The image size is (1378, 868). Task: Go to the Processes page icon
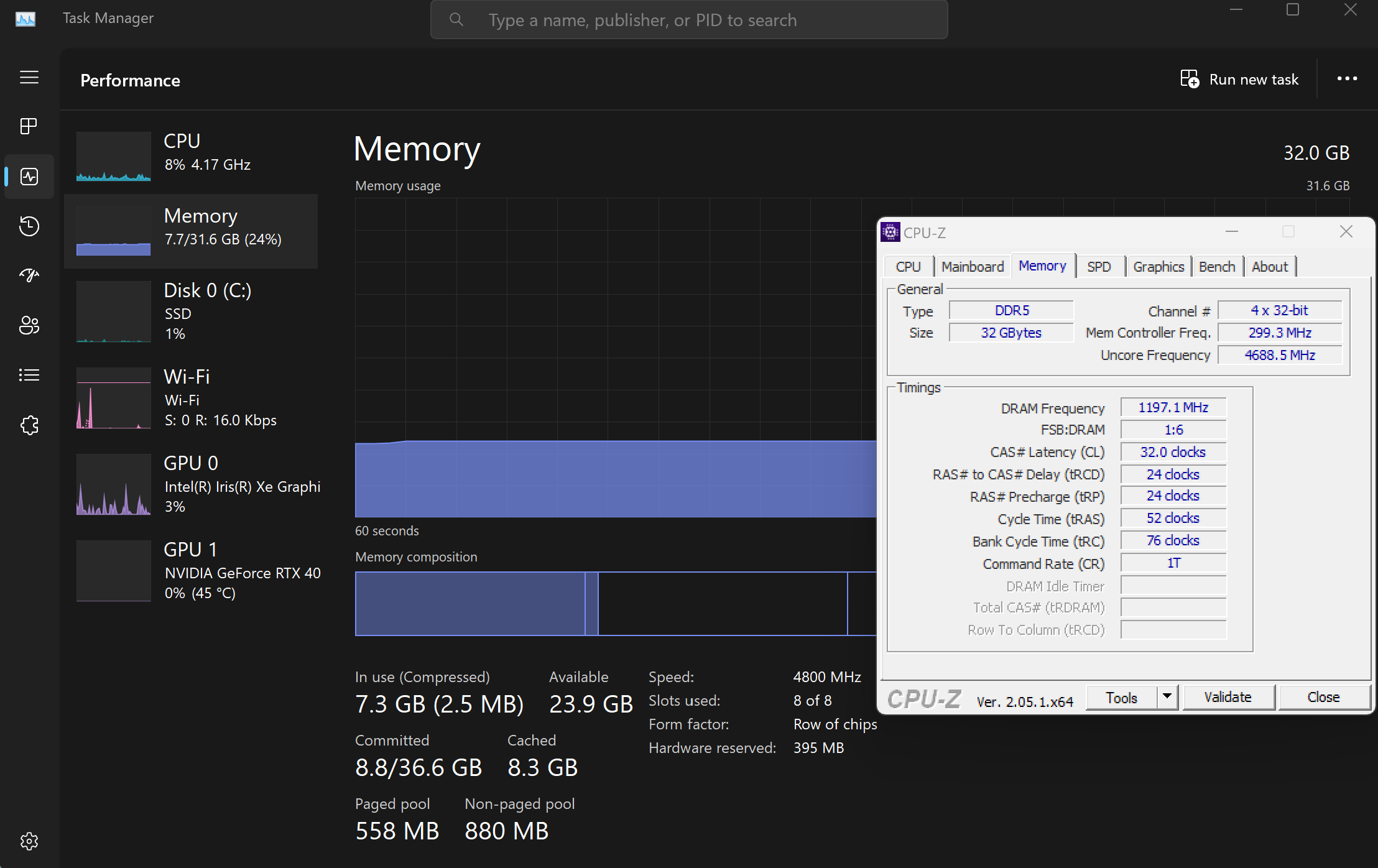tap(29, 126)
